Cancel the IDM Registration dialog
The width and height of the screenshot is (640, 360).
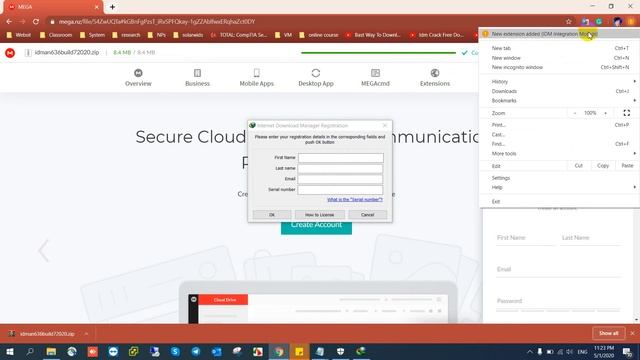point(367,215)
